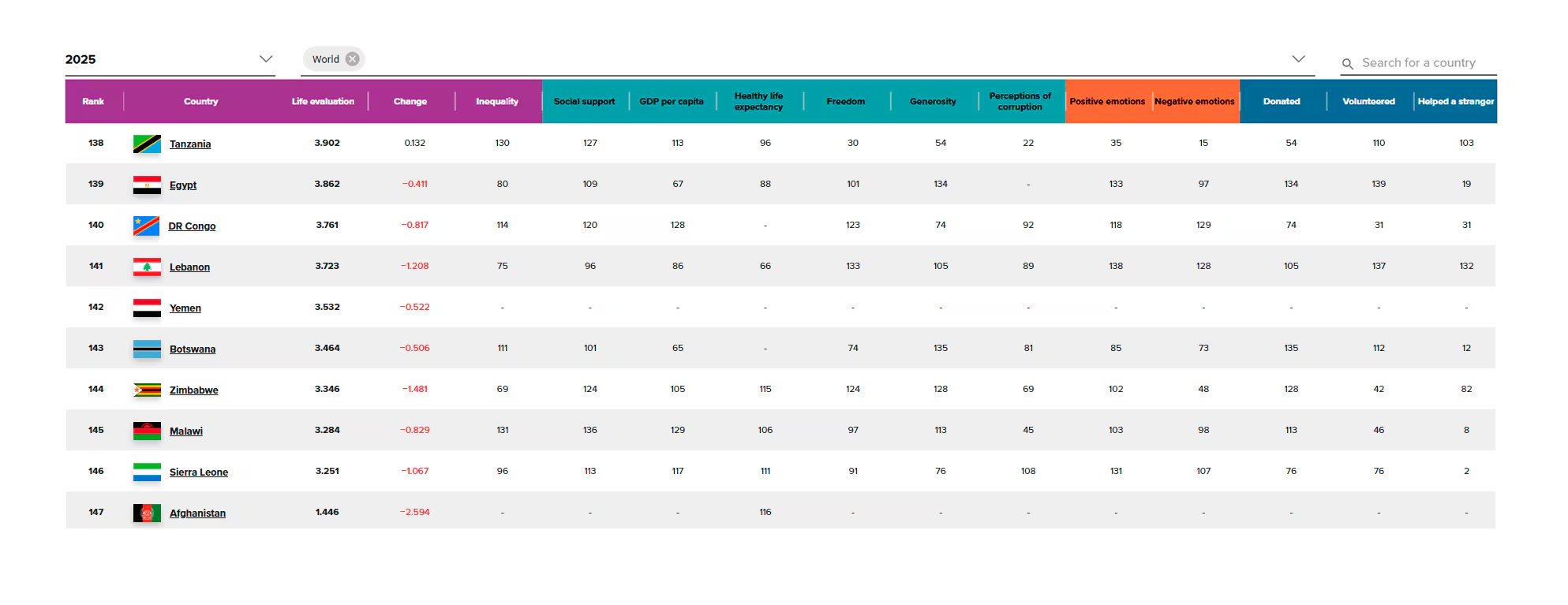The image size is (1568, 605).
Task: Click the DR Congo flag icon
Action: tap(147, 226)
